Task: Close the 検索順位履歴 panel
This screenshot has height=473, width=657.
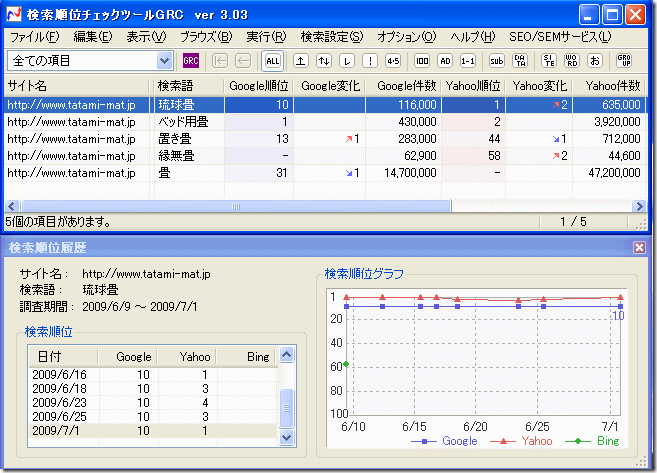Action: [x=639, y=247]
